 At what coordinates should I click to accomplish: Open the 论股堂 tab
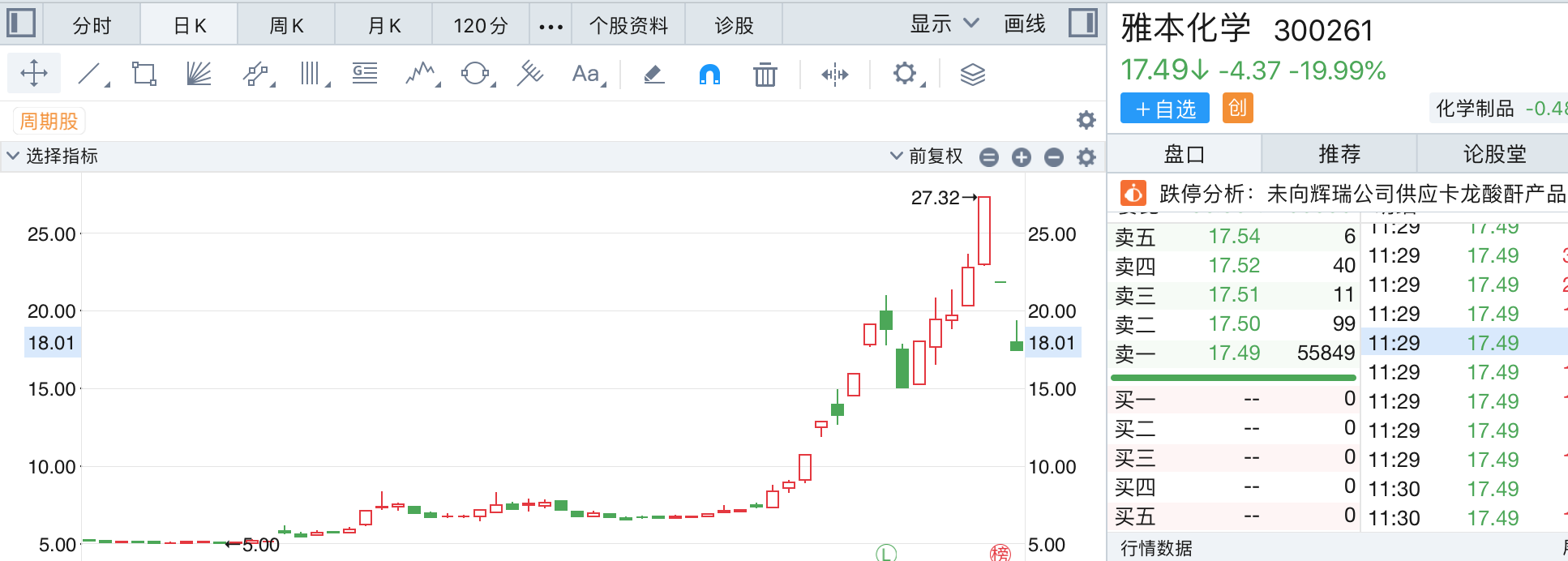pos(1493,154)
